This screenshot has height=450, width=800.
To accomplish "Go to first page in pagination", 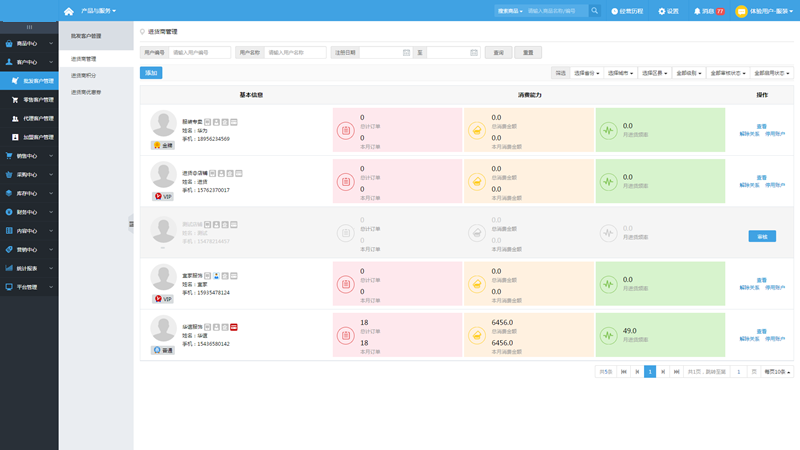I will click(623, 372).
